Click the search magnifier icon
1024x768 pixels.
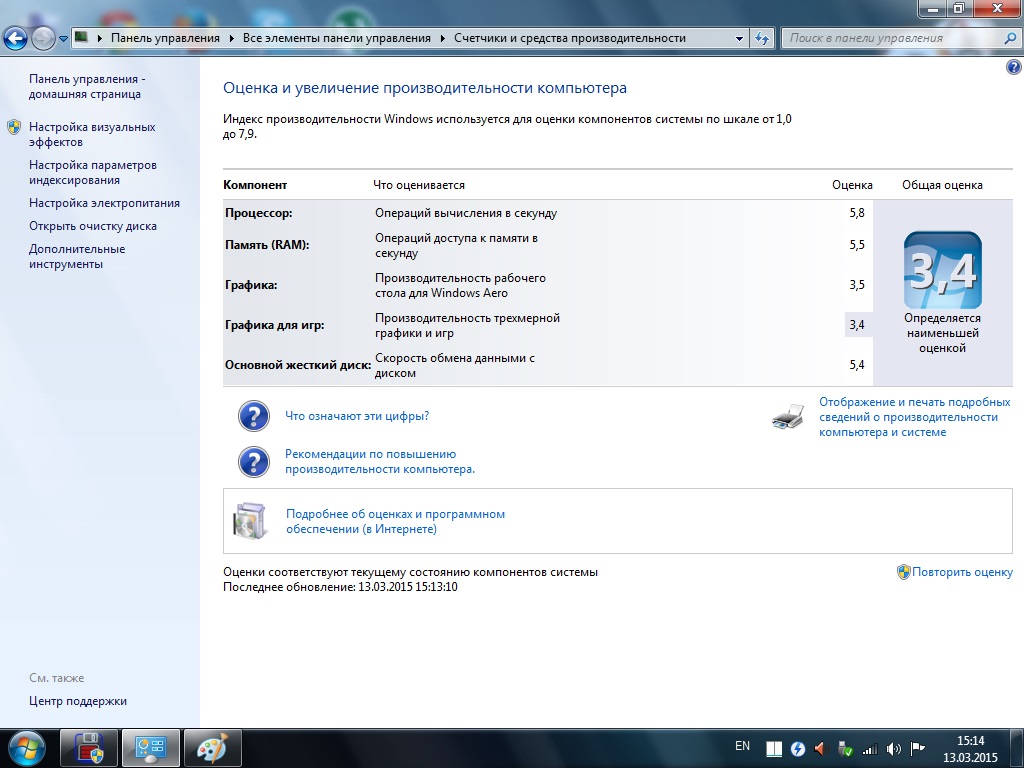pyautogui.click(x=1010, y=38)
